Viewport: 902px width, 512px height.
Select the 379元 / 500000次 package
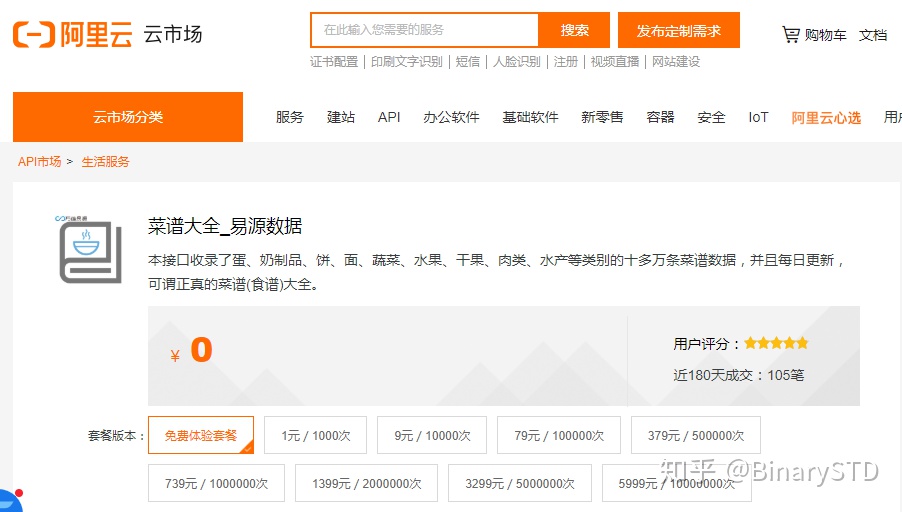pyautogui.click(x=695, y=435)
